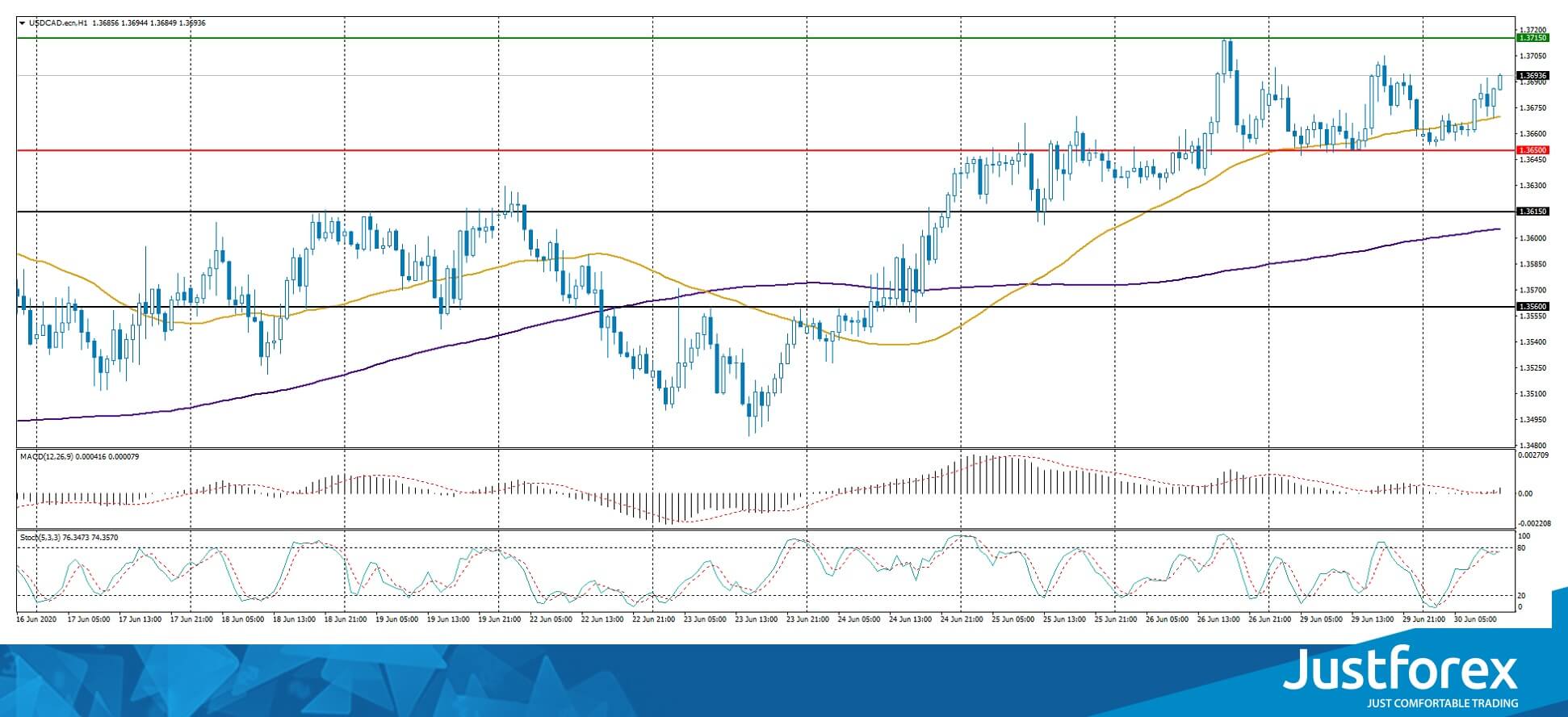Click the 25 Jun 21:00 time label

coord(1116,619)
